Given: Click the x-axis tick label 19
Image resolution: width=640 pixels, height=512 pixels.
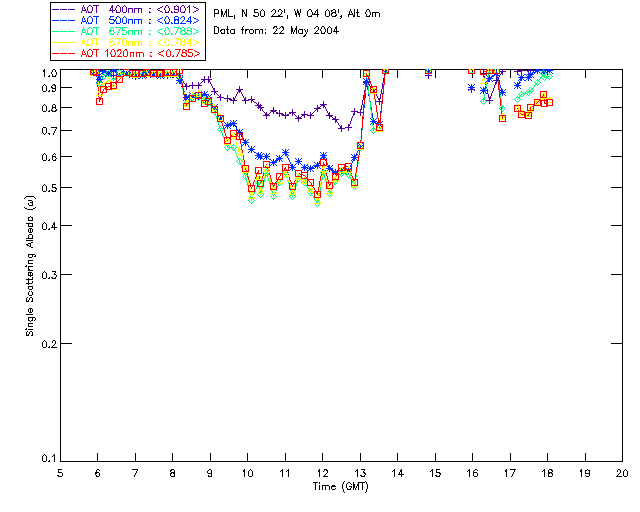Looking at the screenshot, I should pos(585,473).
